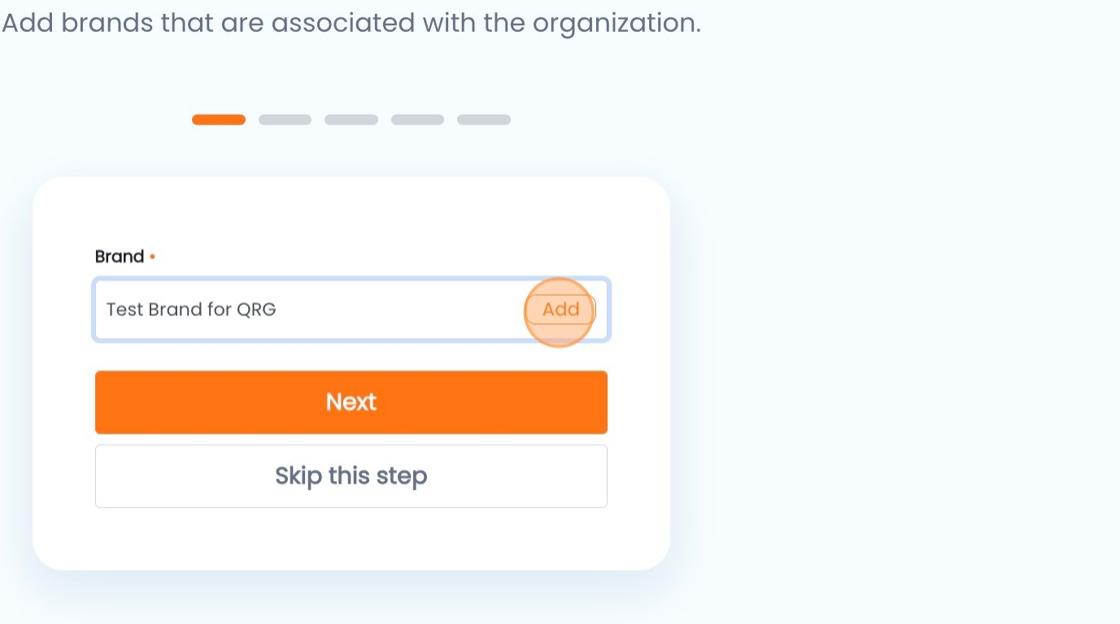This screenshot has width=1120, height=624.
Task: Select the third gray progress step indicator
Action: coord(351,119)
